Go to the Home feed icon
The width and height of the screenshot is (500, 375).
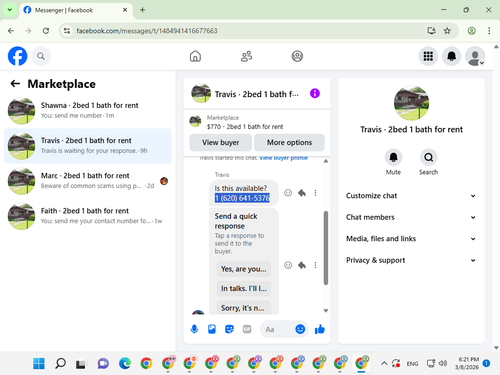pyautogui.click(x=195, y=56)
